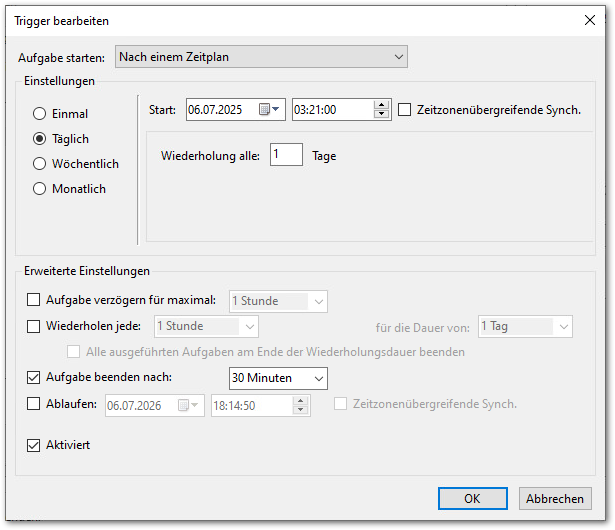Increase the start time with up arrow

coord(381,105)
